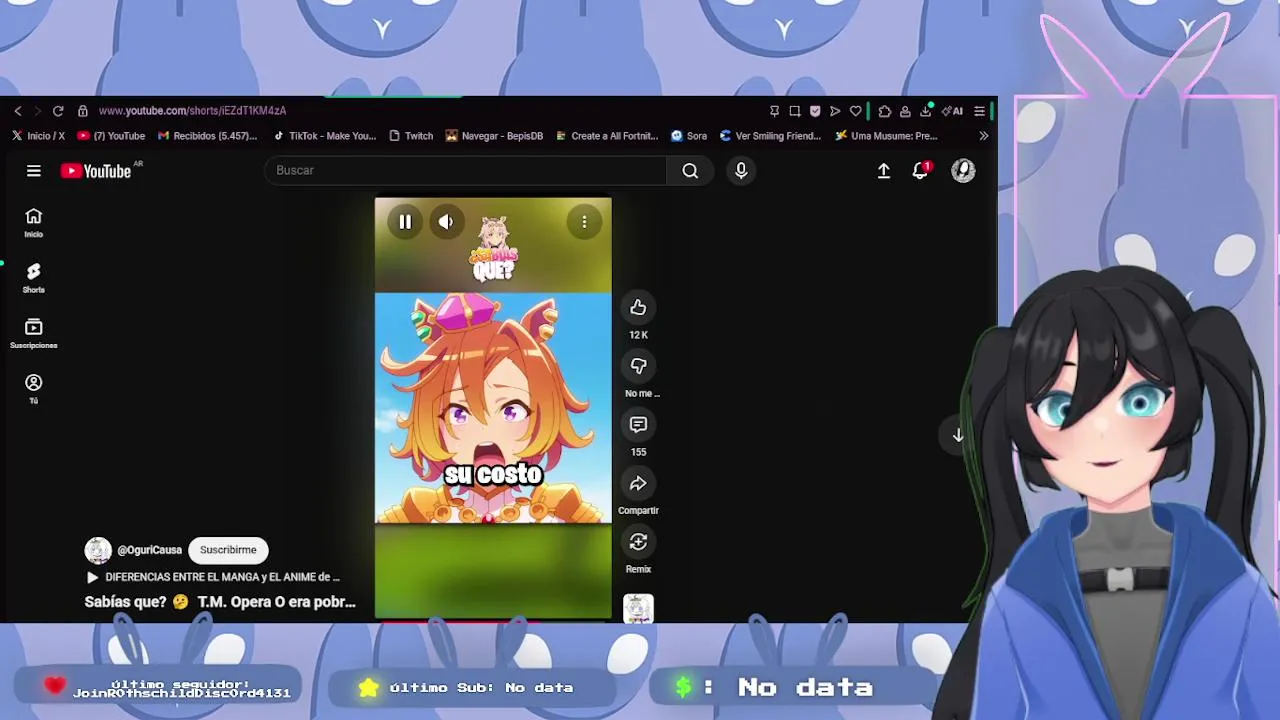The width and height of the screenshot is (1280, 720).
Task: Open Suscripciones in the sidebar
Action: pos(34,334)
